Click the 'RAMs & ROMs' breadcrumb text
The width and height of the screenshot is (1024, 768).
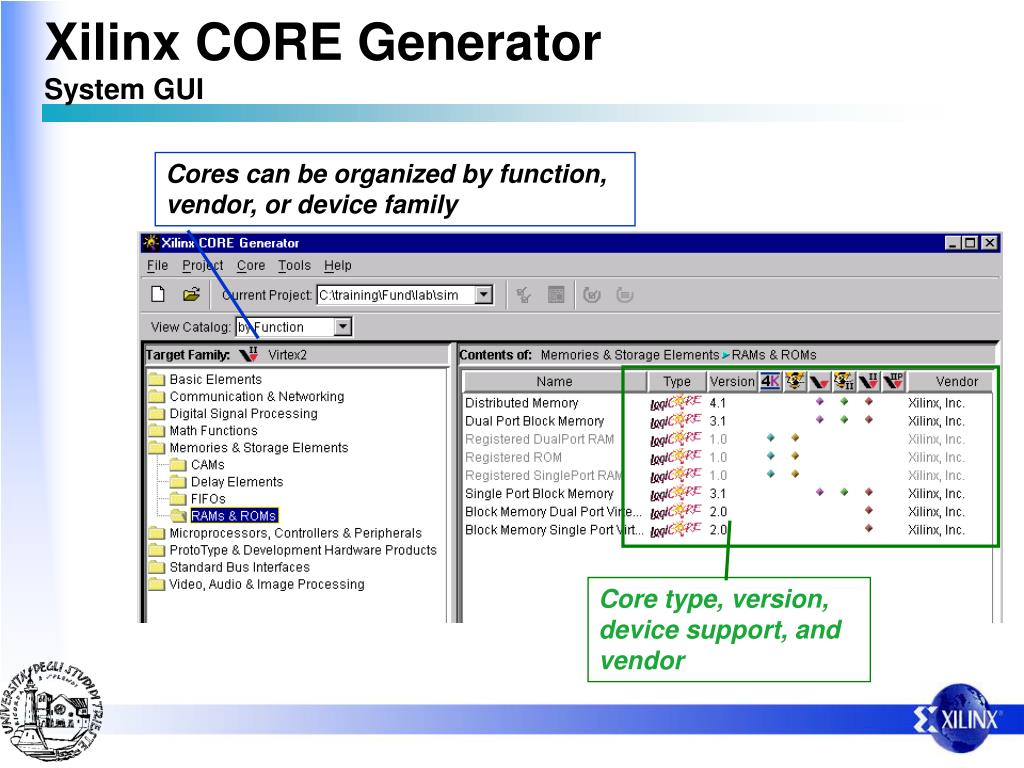[774, 355]
